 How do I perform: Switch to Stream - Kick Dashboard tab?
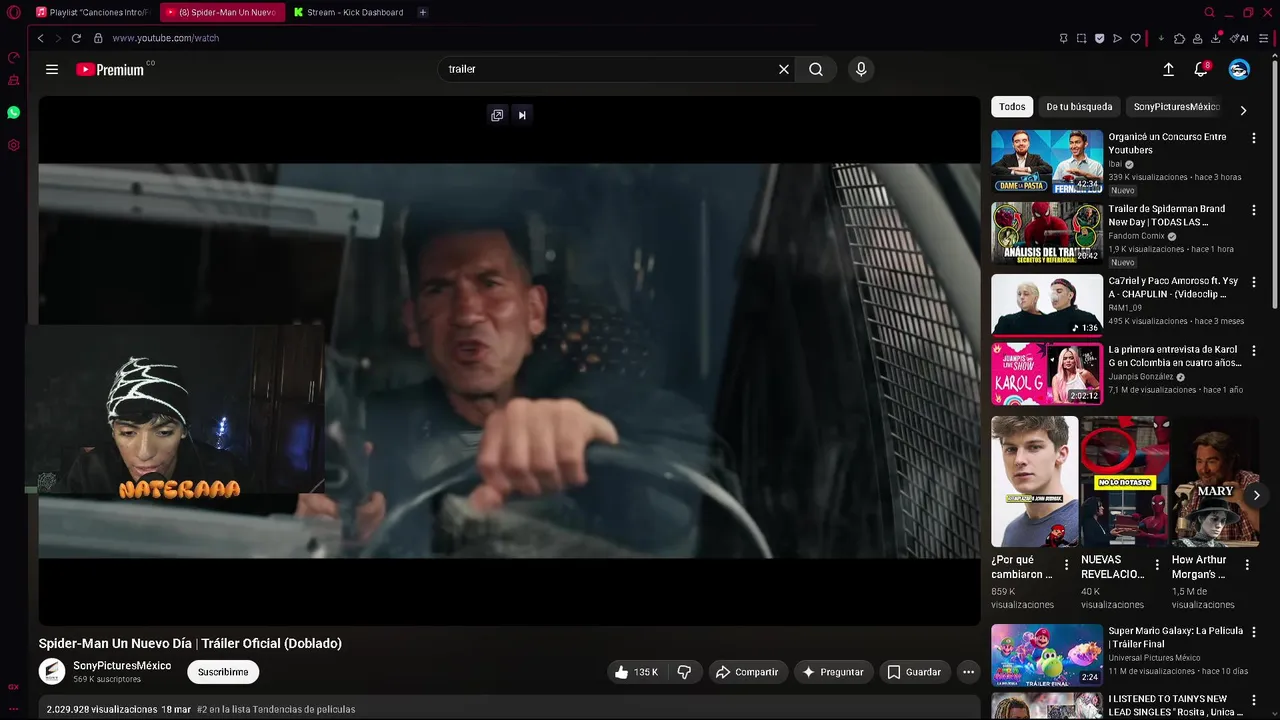tap(350, 12)
